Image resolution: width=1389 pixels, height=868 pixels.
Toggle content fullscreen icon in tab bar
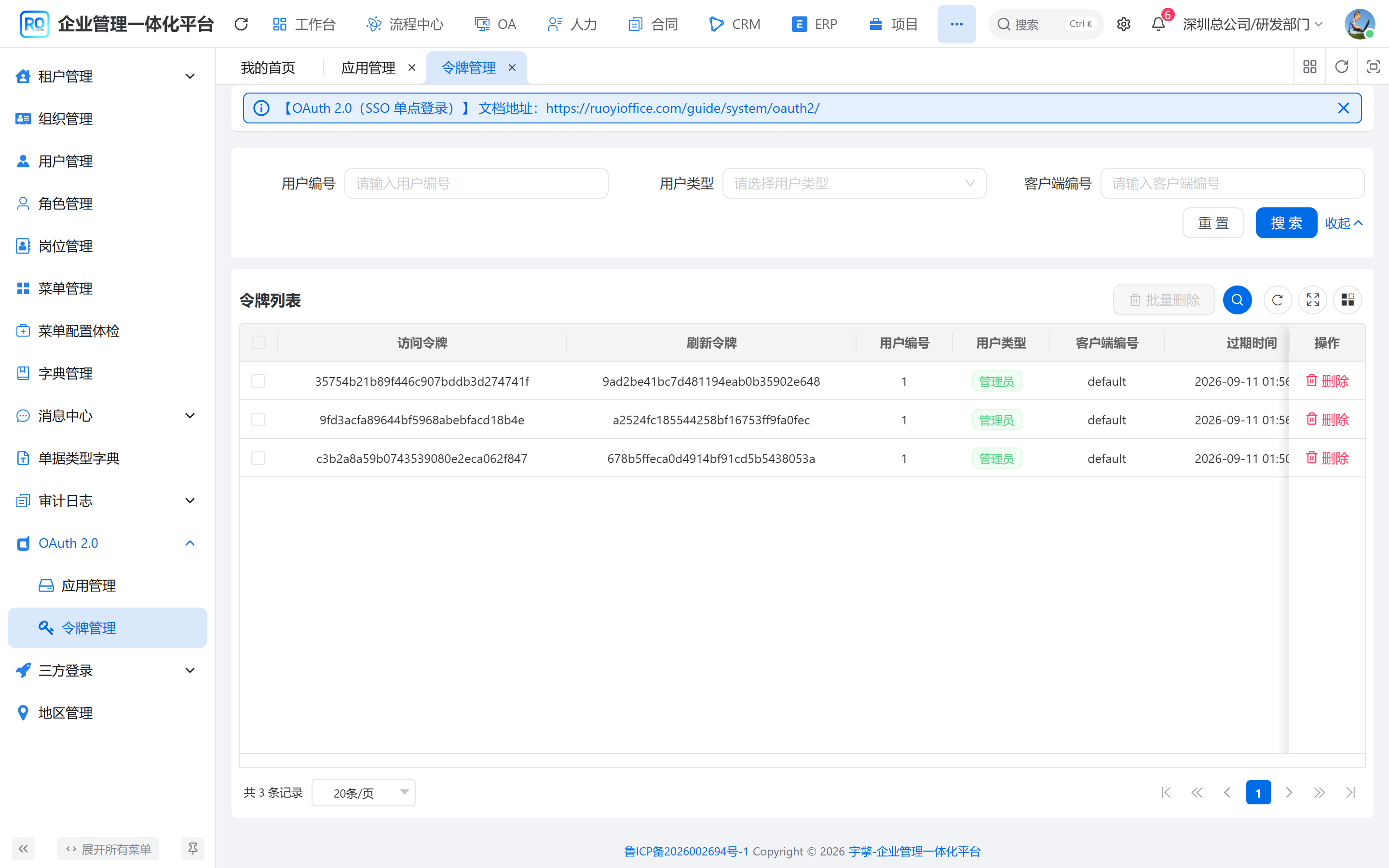pyautogui.click(x=1373, y=67)
